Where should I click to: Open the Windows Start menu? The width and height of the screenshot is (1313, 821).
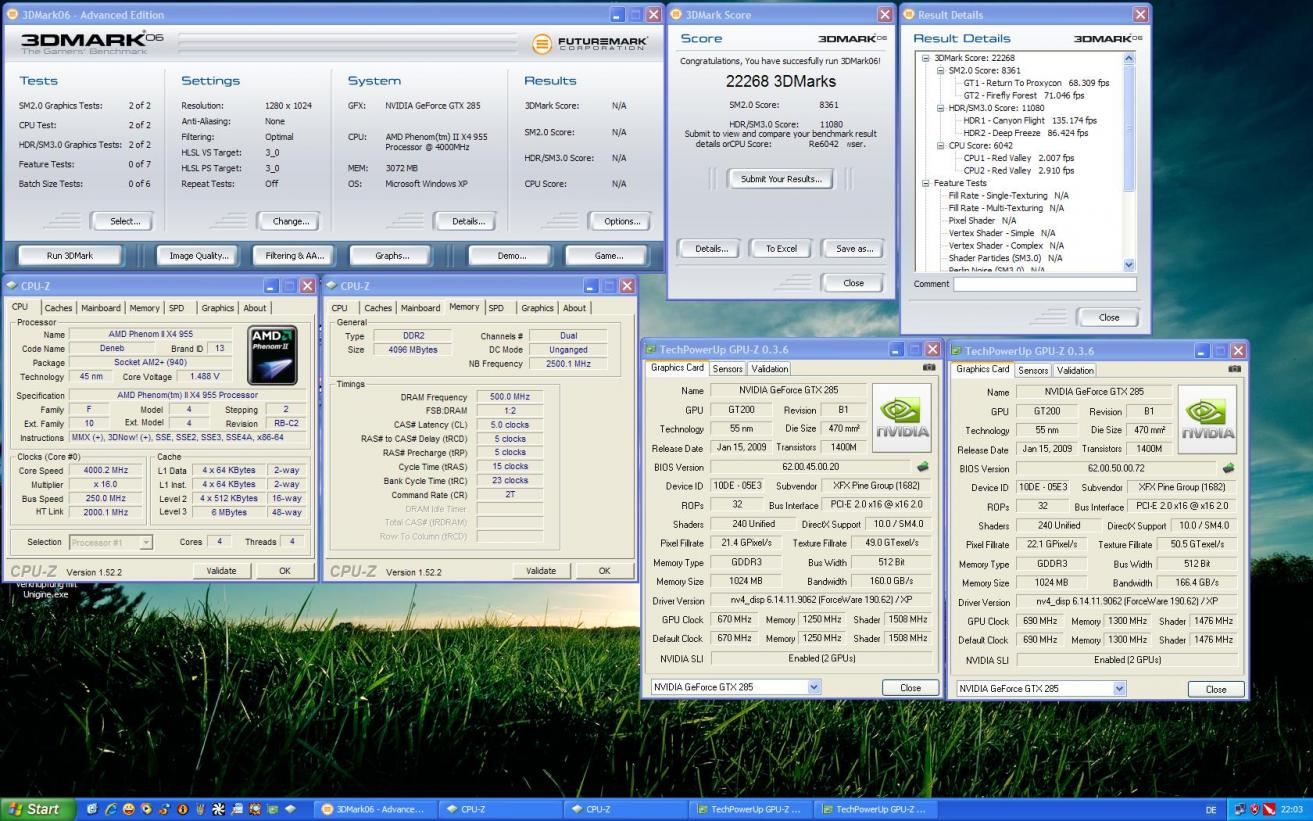tap(38, 809)
